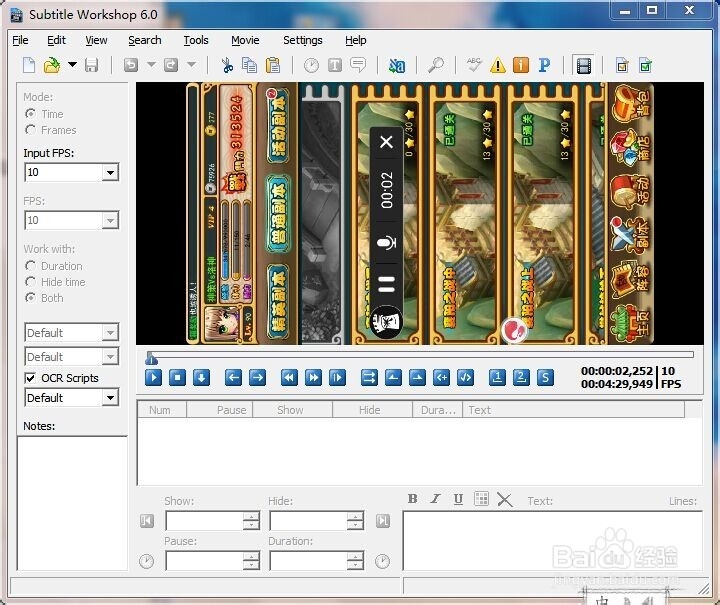This screenshot has height=605, width=720.
Task: Expand the Input FPS dropdown
Action: click(x=110, y=173)
